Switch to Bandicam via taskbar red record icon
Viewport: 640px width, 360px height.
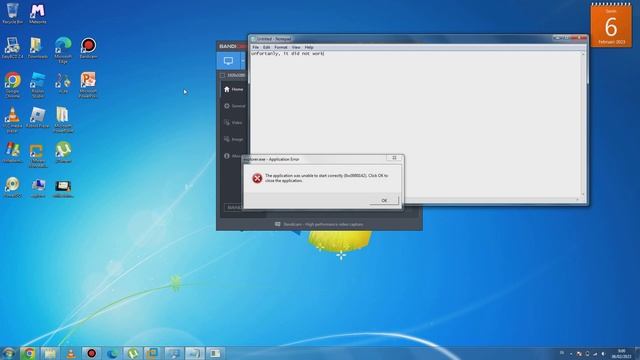click(91, 353)
